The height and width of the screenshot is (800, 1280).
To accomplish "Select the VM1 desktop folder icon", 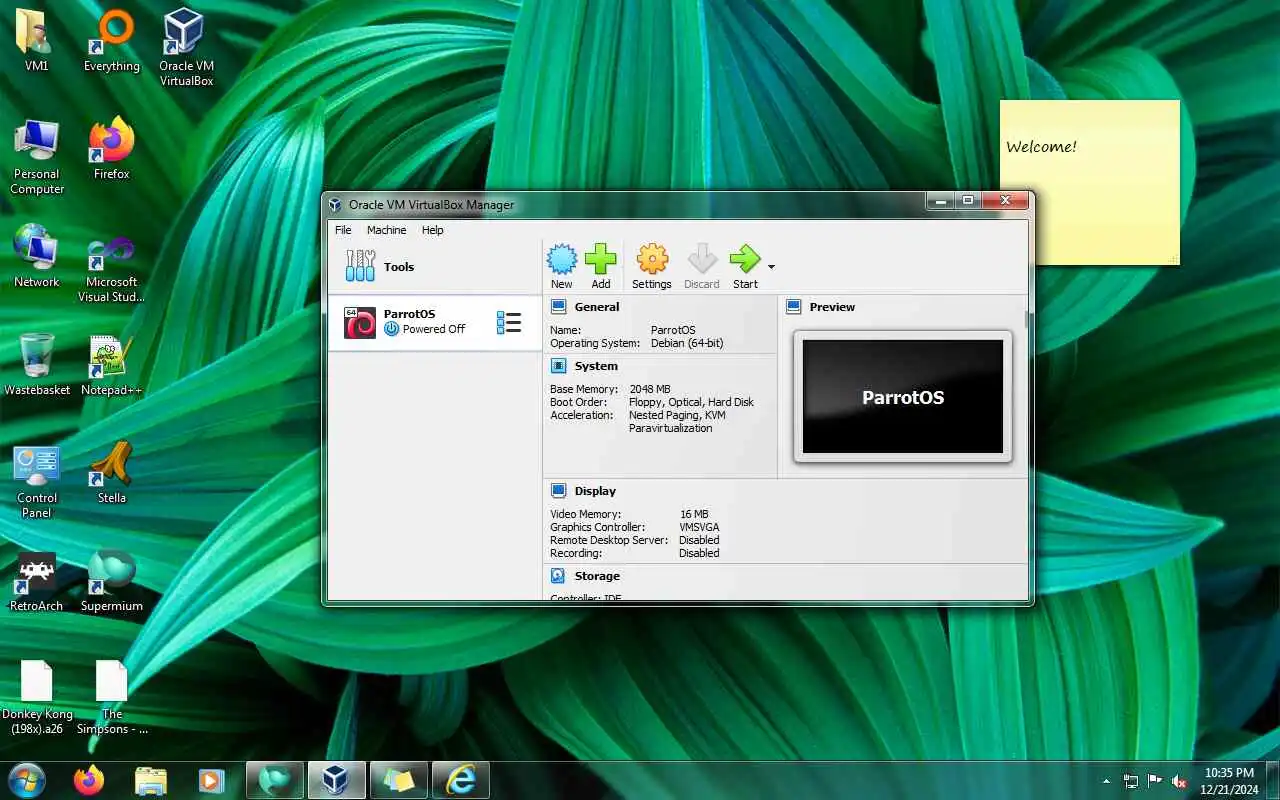I will [x=37, y=40].
